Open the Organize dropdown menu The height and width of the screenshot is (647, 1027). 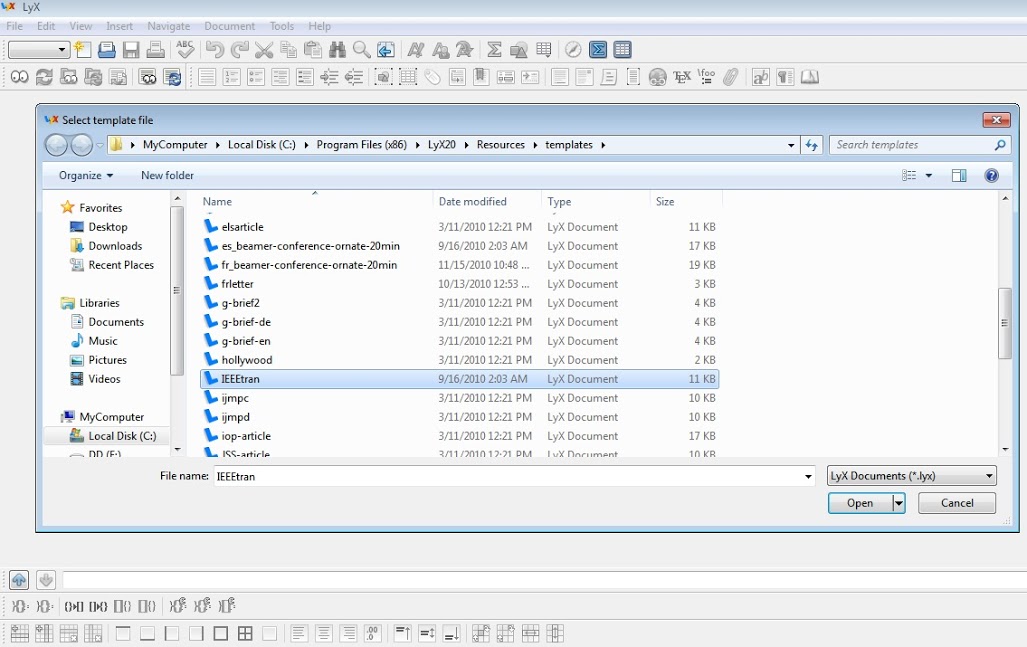86,176
